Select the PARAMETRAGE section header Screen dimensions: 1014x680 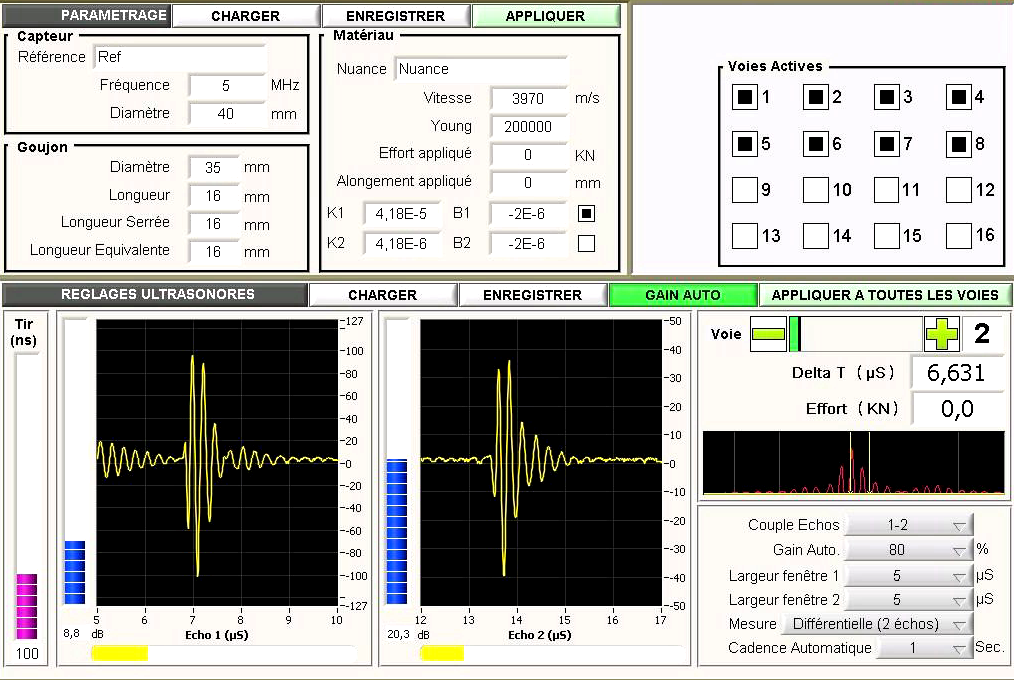tap(86, 16)
